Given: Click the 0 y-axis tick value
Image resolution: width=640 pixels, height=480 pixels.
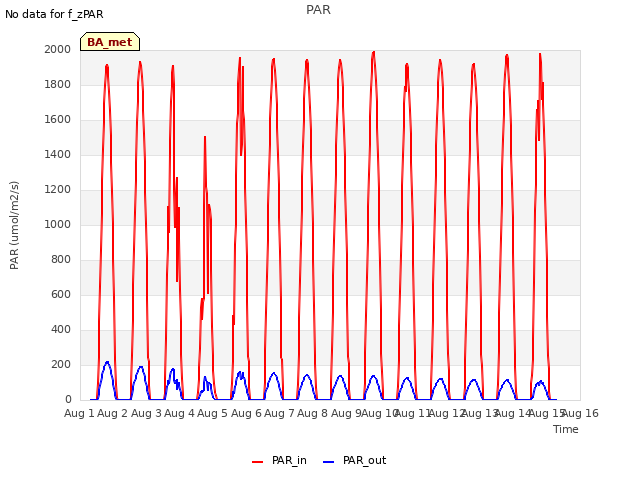Looking at the screenshot, I should (68, 400).
